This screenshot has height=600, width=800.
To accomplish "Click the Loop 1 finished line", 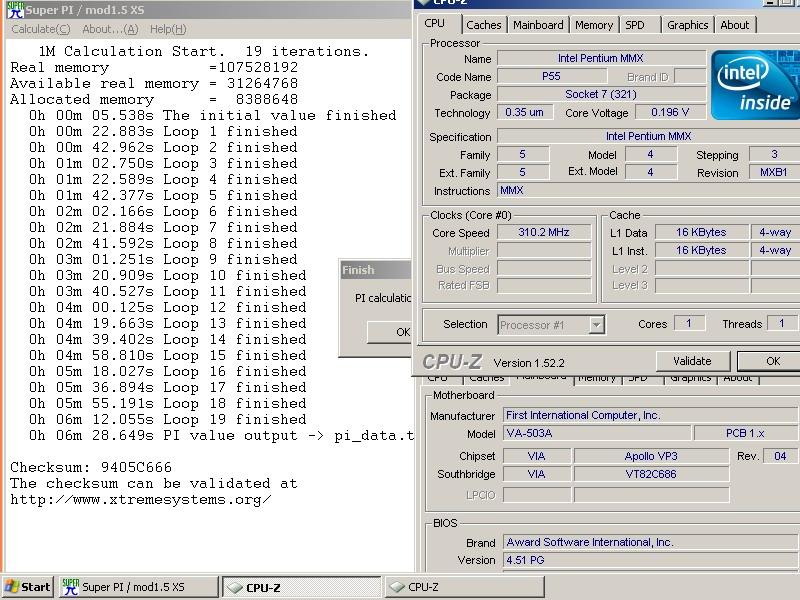I will [x=163, y=131].
